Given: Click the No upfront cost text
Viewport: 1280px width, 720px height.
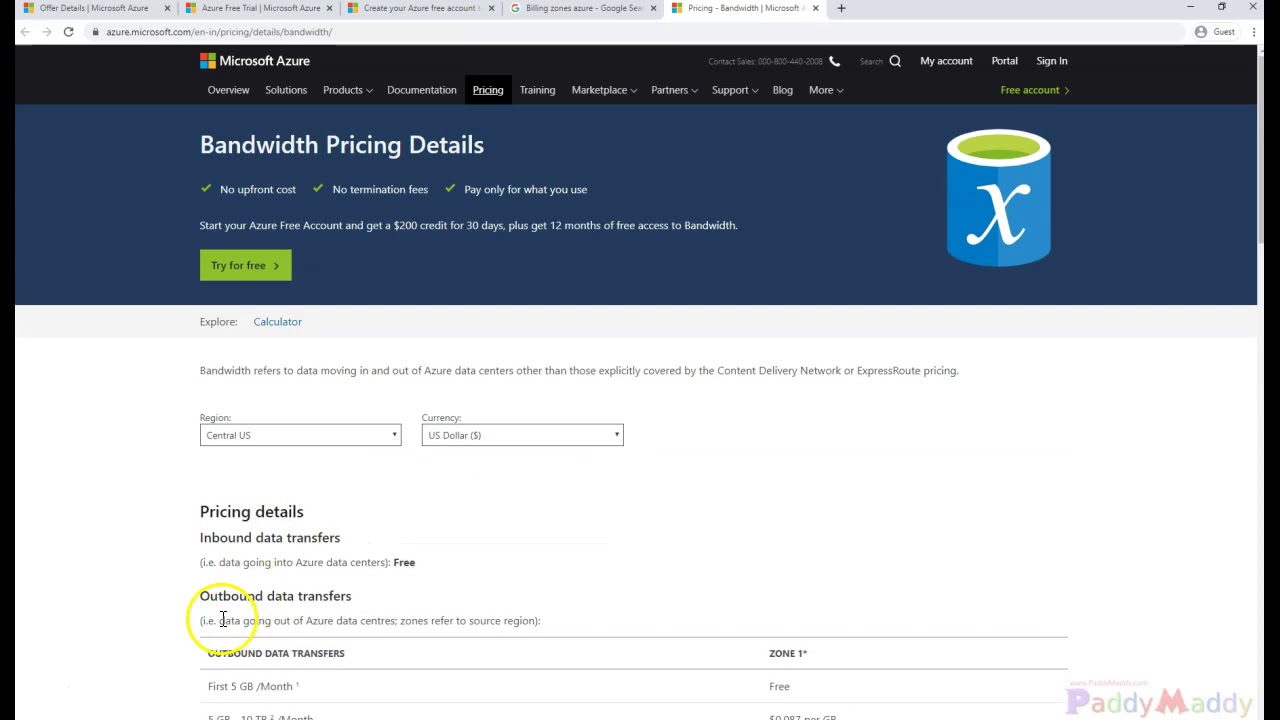Looking at the screenshot, I should [x=258, y=190].
